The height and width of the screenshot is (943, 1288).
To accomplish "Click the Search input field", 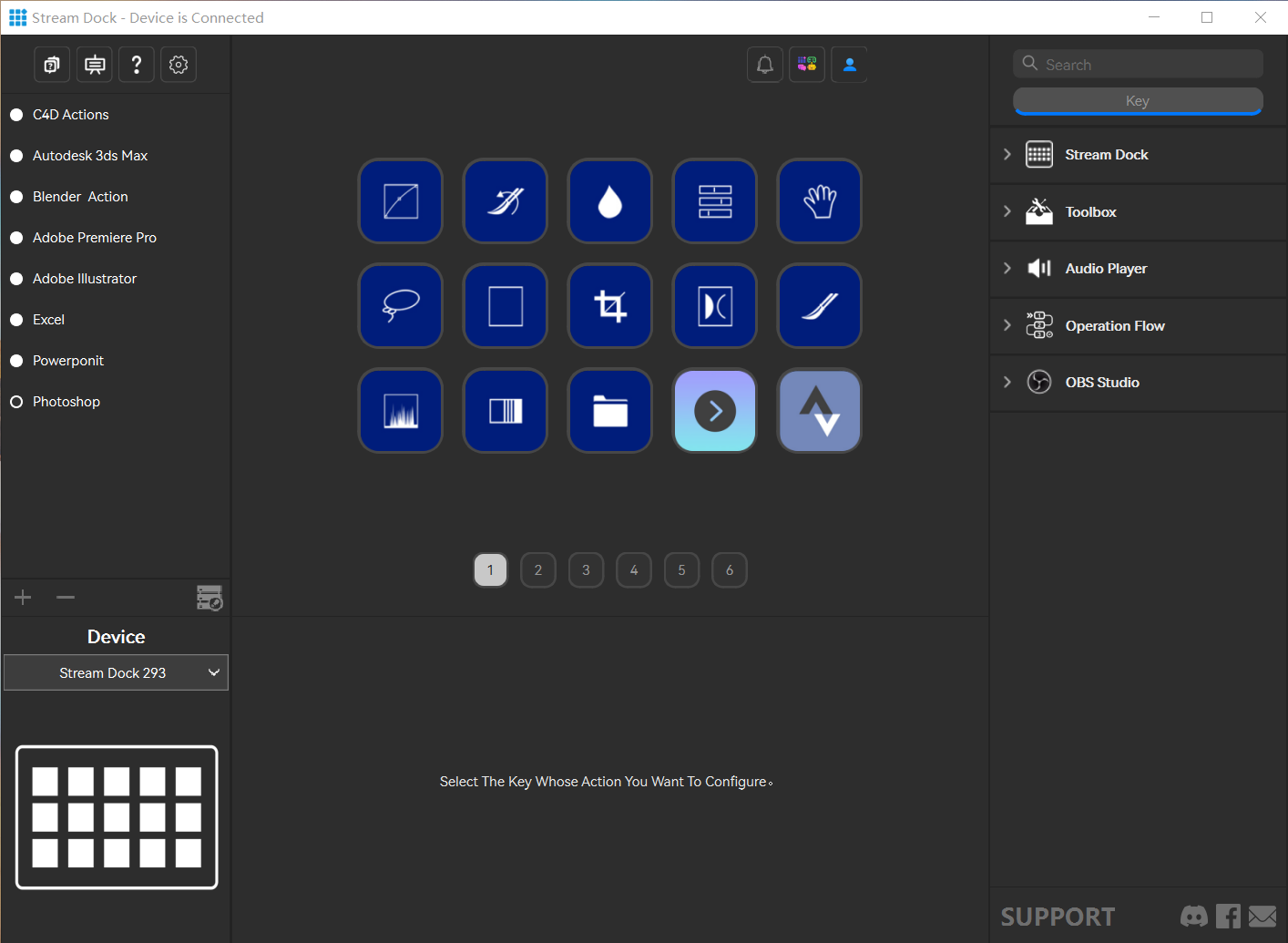I will click(x=1138, y=64).
